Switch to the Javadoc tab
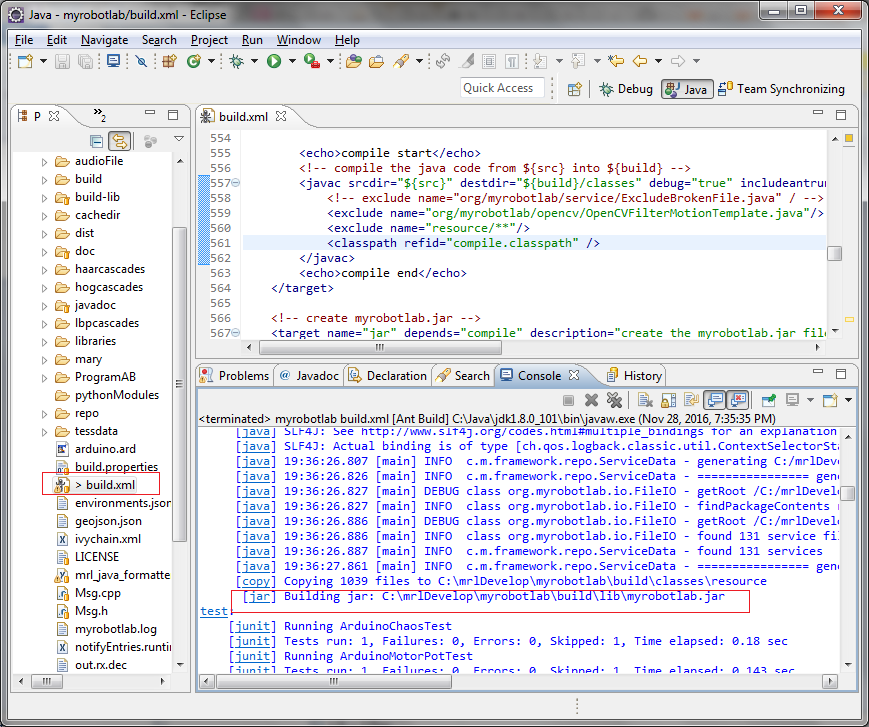Screen dimensions: 869x727 click(x=309, y=376)
